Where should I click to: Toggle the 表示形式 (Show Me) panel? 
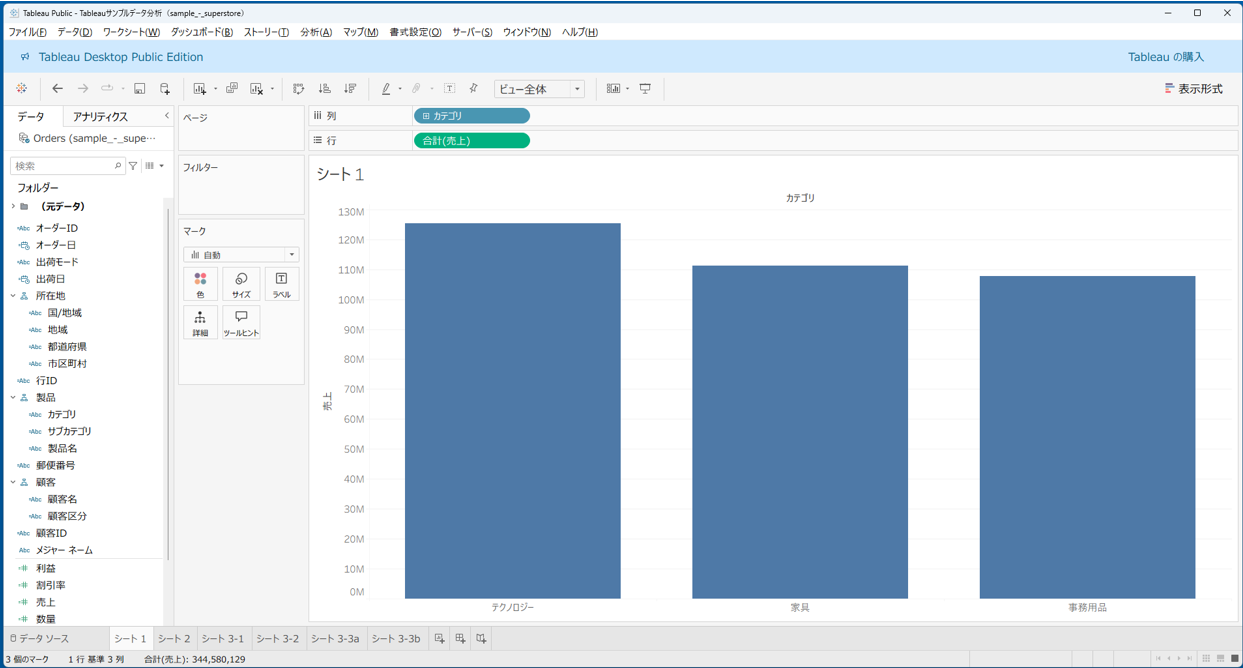tap(1193, 89)
